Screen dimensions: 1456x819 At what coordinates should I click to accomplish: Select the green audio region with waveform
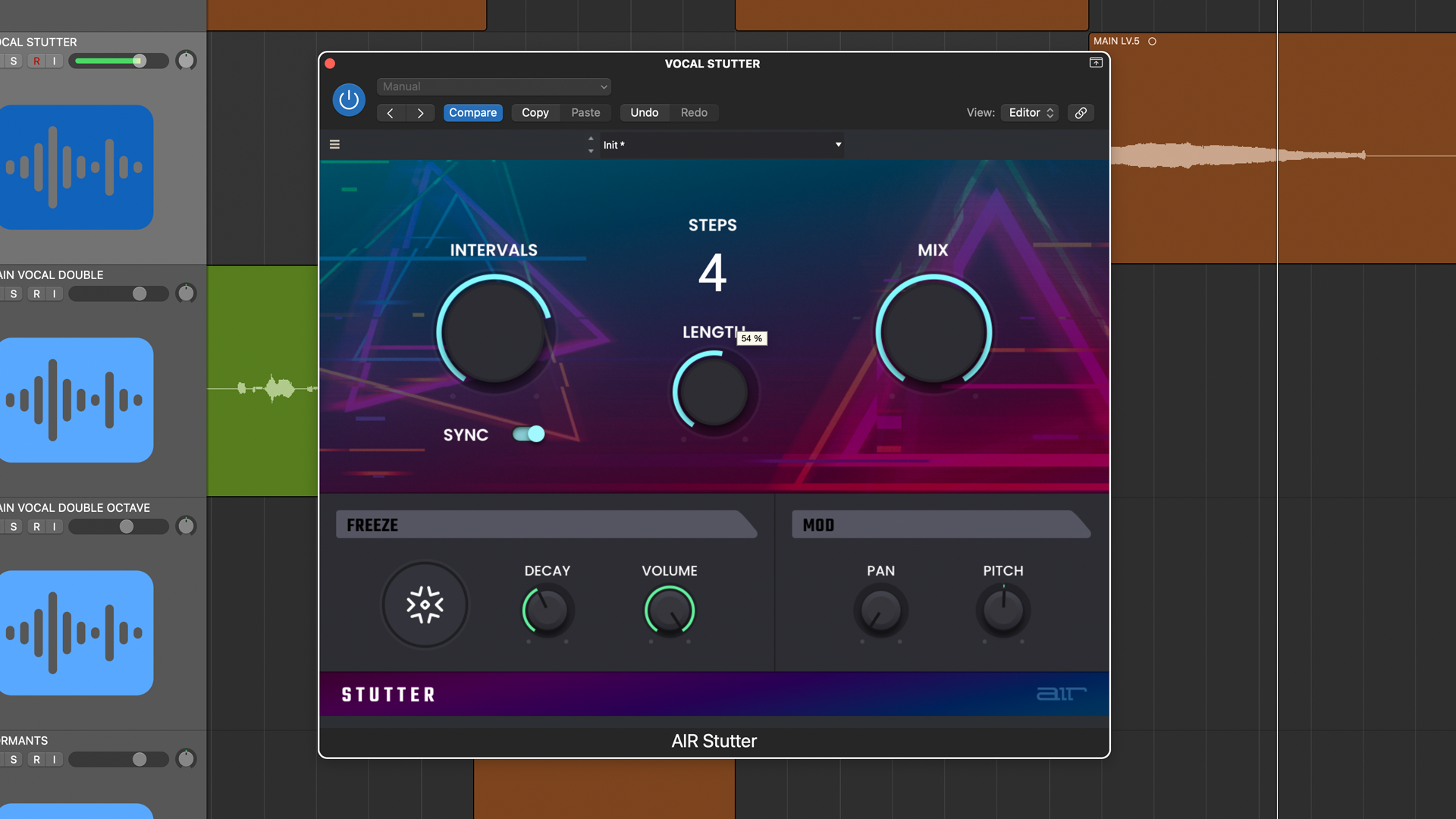point(262,381)
